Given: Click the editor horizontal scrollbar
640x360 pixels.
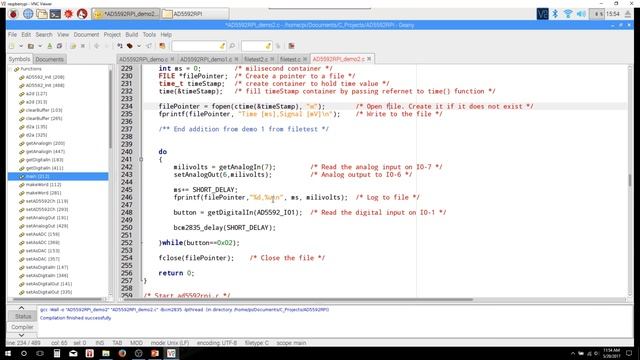Looking at the screenshot, I should coord(298,300).
